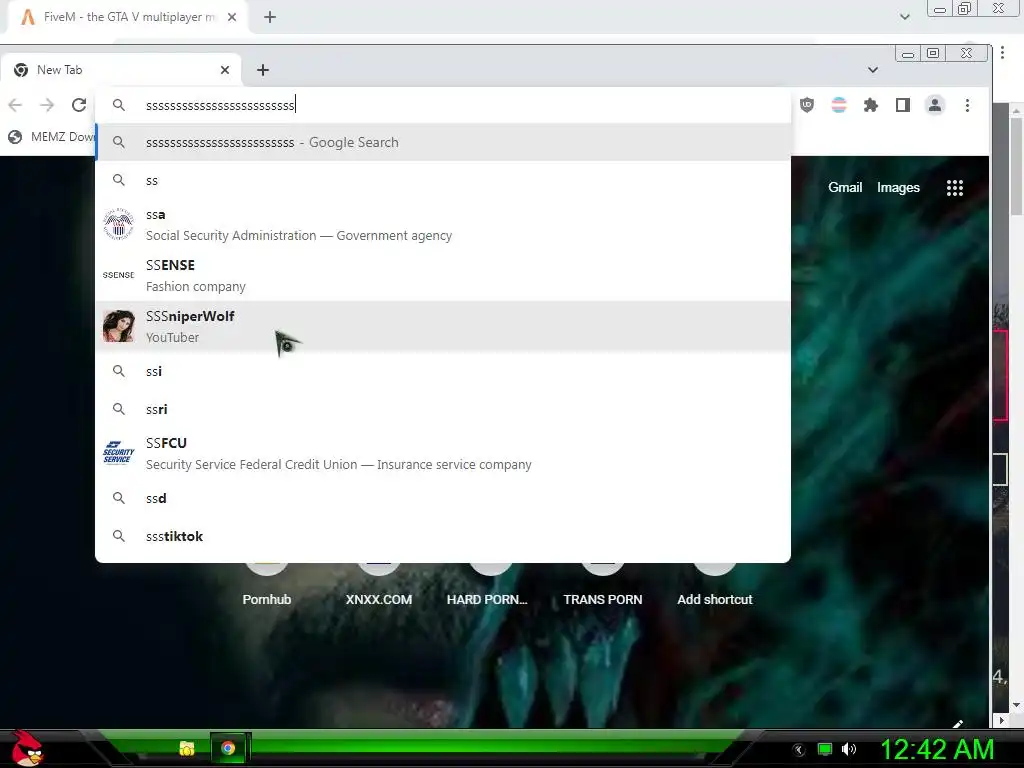Open the Extensions puzzle piece menu
The height and width of the screenshot is (768, 1024).
(x=871, y=105)
